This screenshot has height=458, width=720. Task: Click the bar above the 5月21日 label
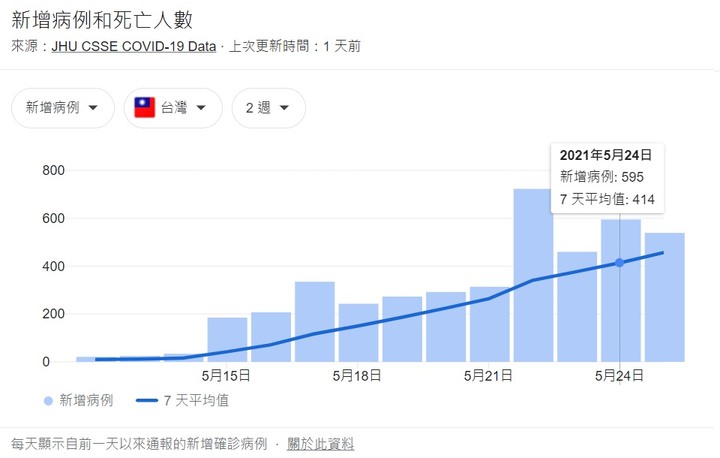pos(489,324)
